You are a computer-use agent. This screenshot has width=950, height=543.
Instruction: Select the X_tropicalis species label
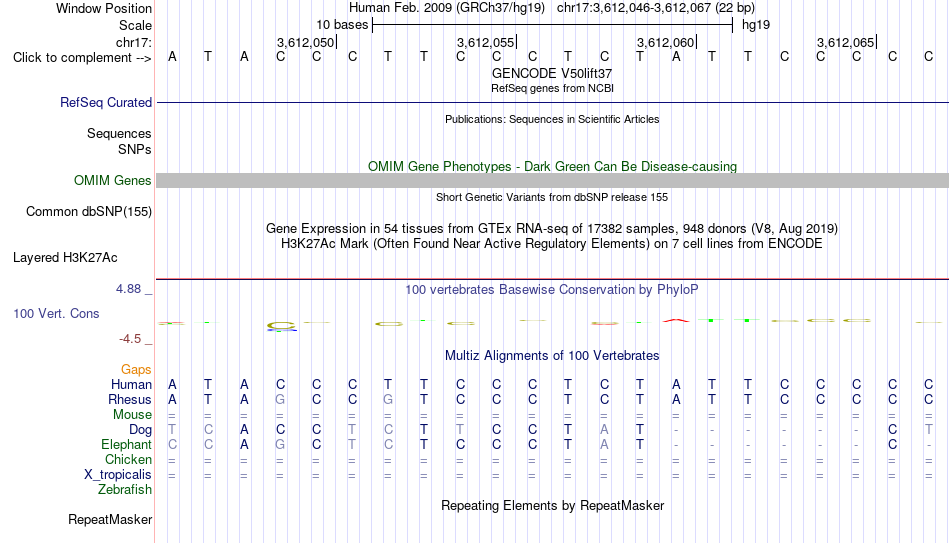pos(118,475)
